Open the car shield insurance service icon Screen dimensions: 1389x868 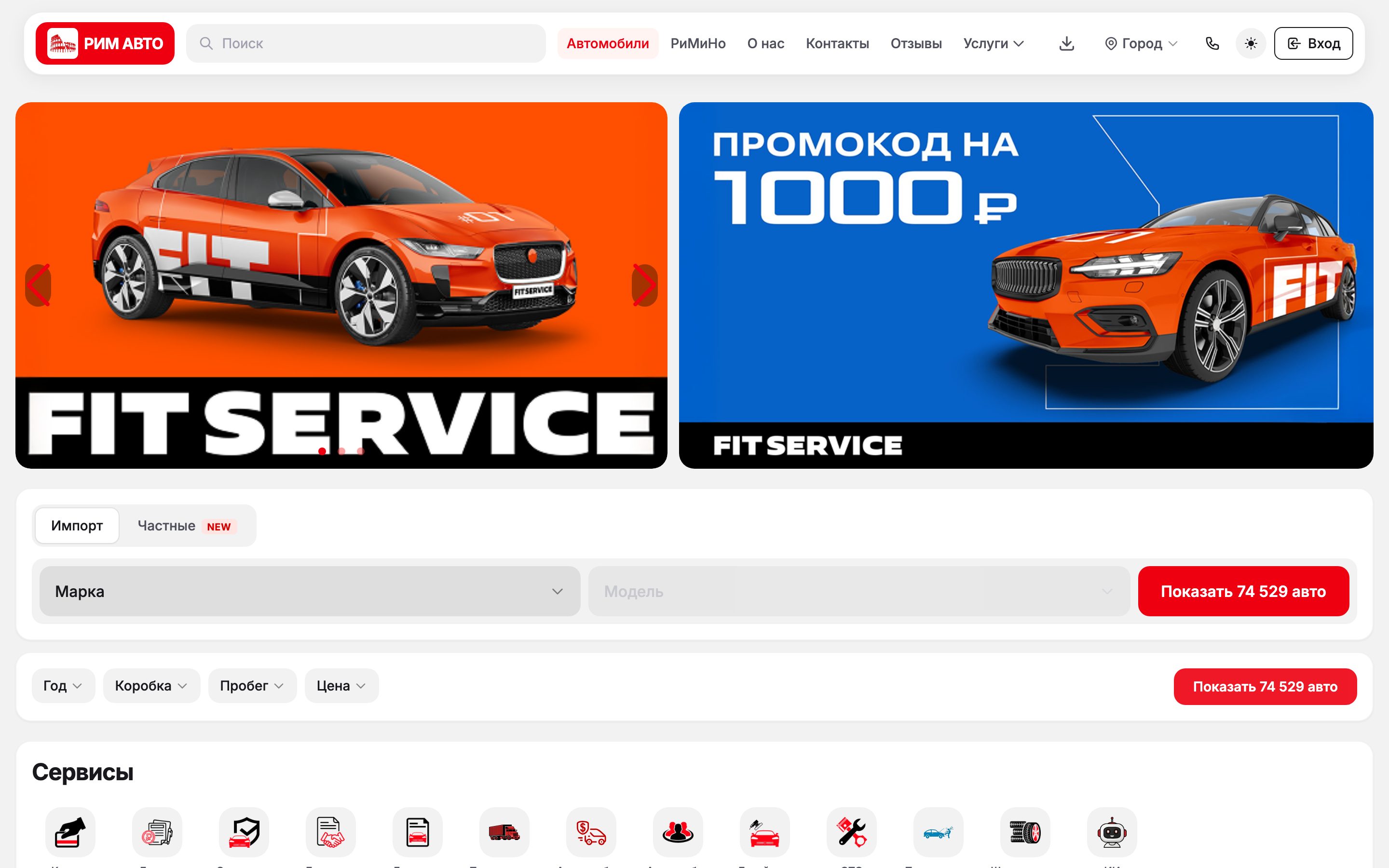click(x=244, y=832)
